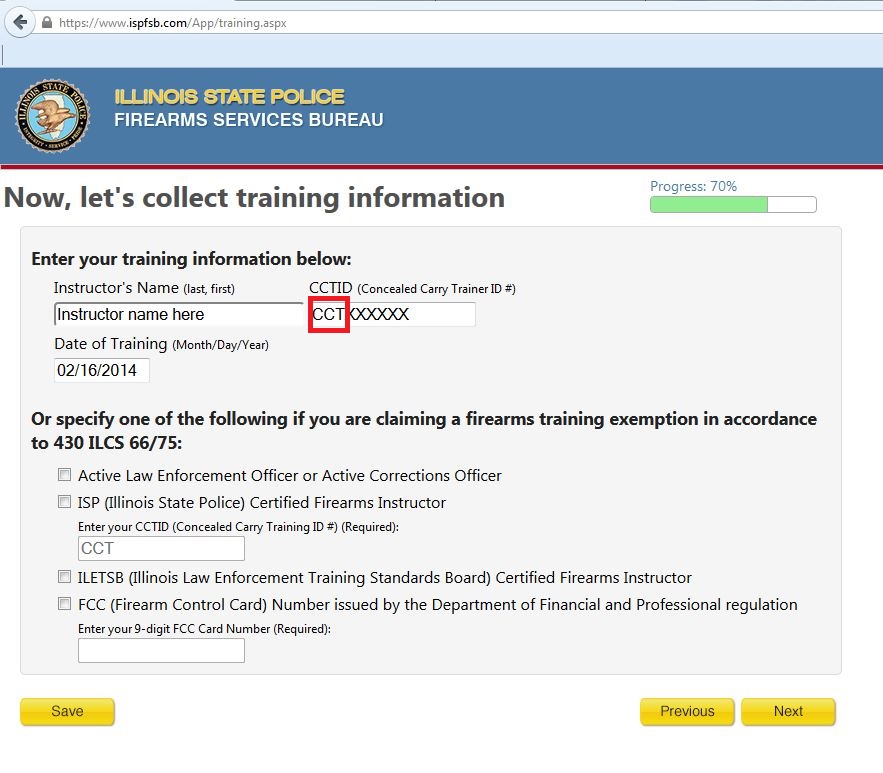Viewport: 883px width, 773px height.
Task: Click the Save button
Action: [67, 711]
